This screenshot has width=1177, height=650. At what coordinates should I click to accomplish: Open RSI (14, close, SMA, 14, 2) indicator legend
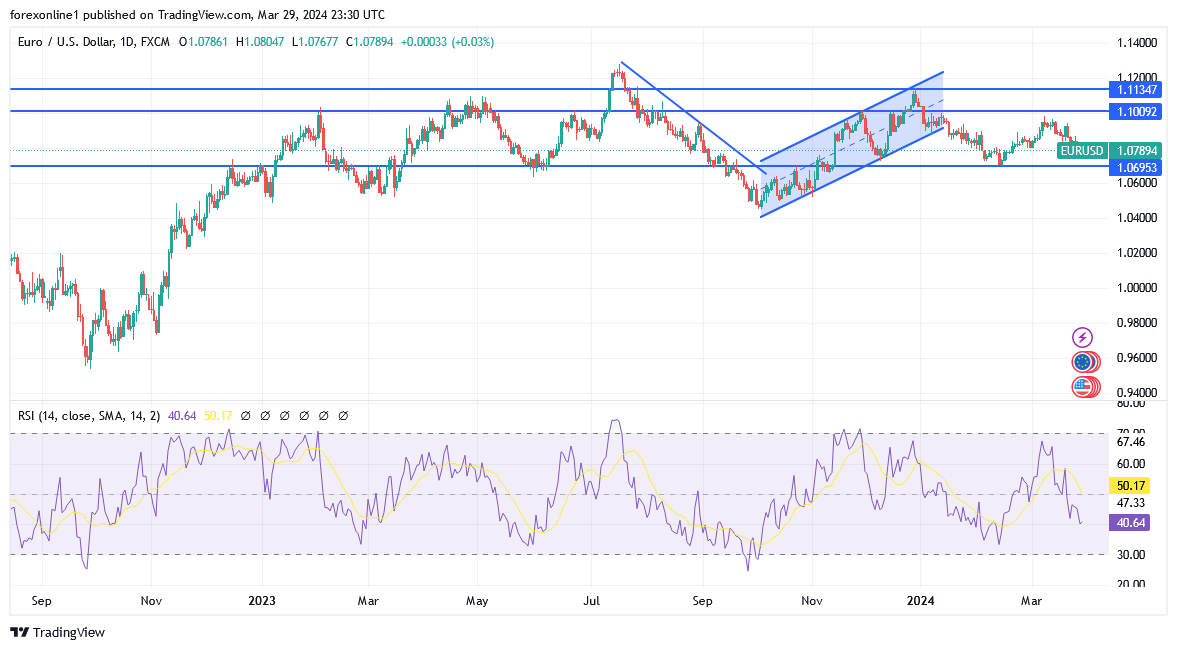89,415
